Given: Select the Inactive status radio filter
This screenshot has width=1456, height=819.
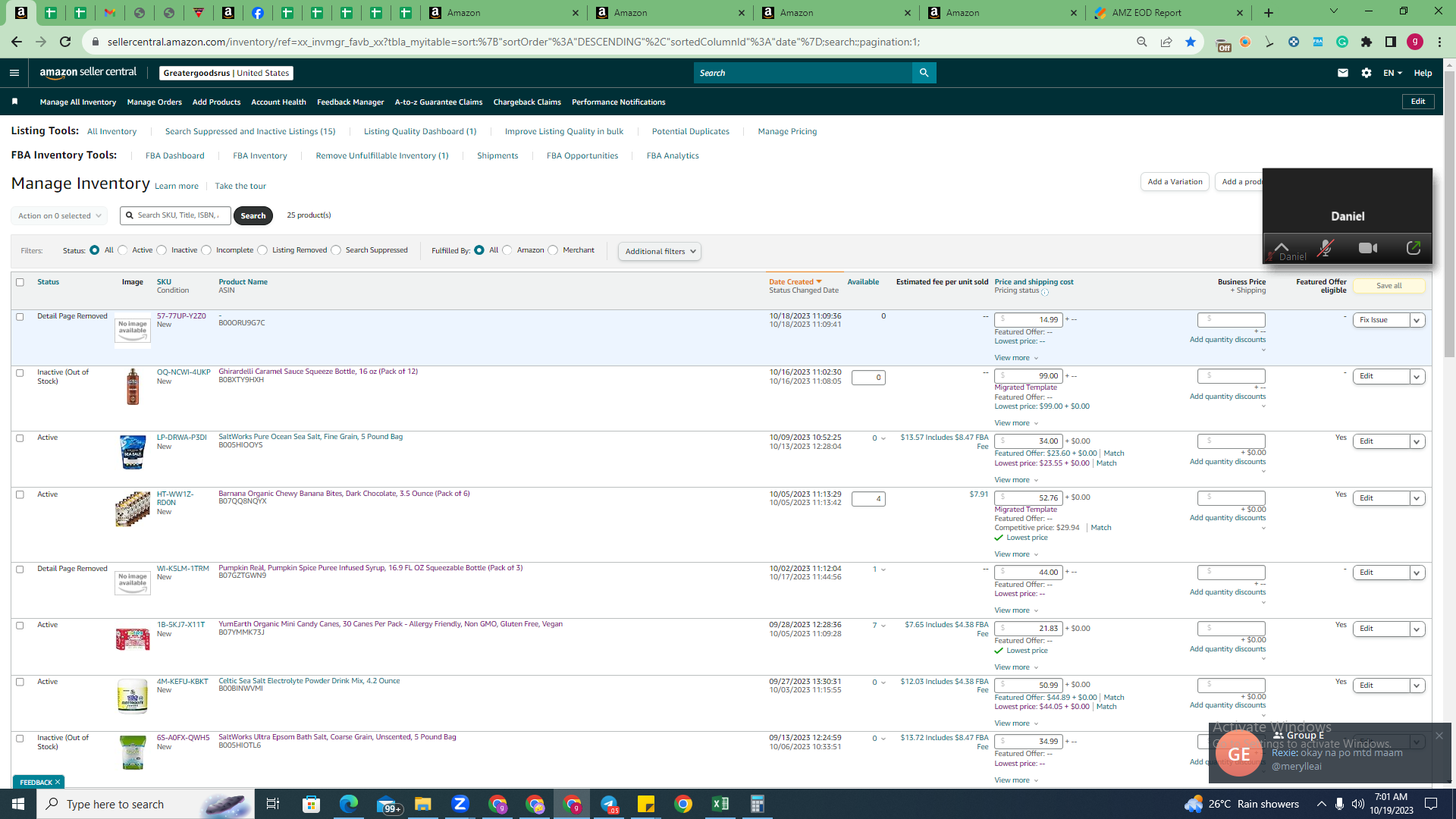Looking at the screenshot, I should pyautogui.click(x=162, y=250).
